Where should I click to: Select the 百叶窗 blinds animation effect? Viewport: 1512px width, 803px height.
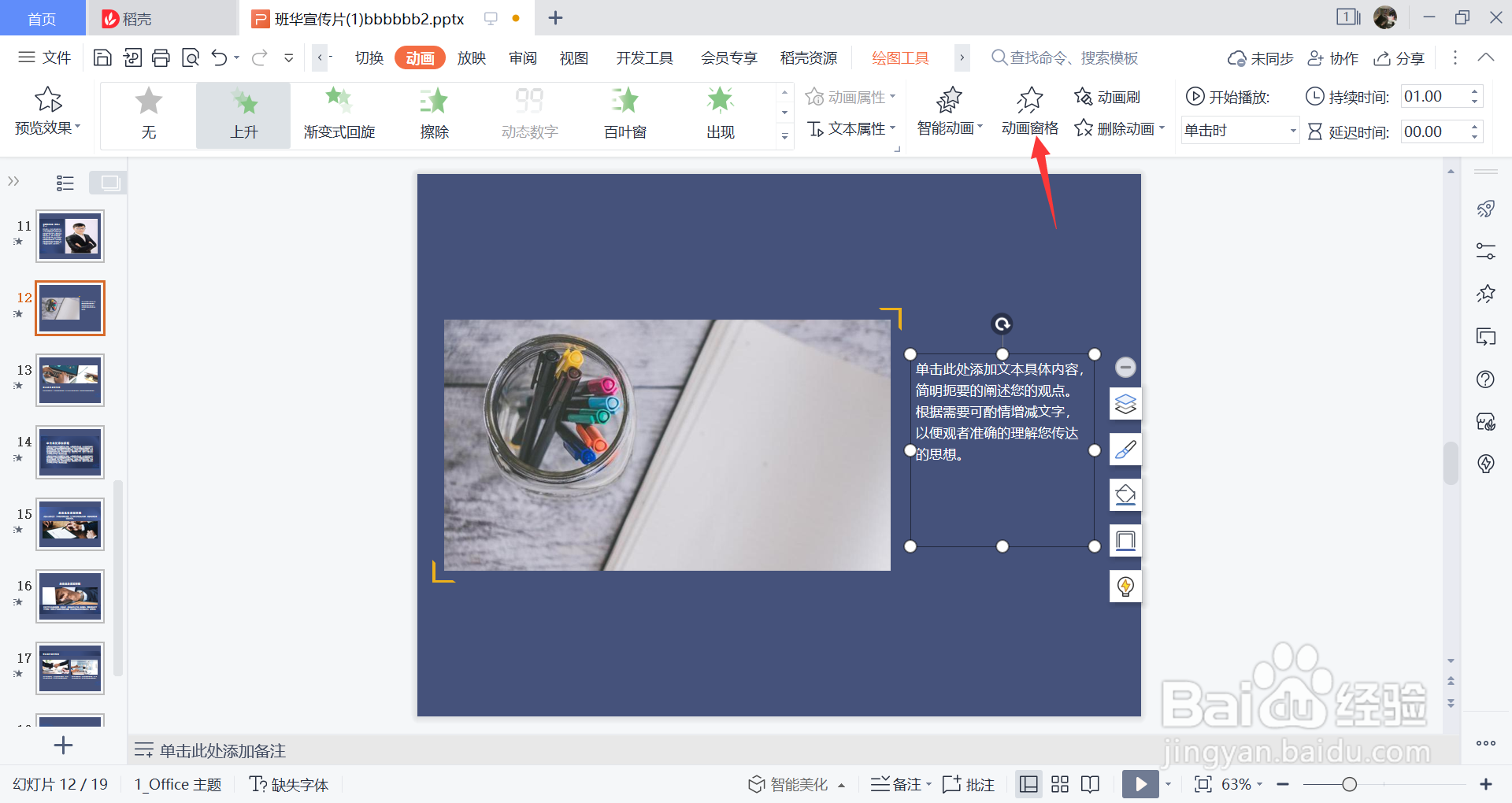625,115
